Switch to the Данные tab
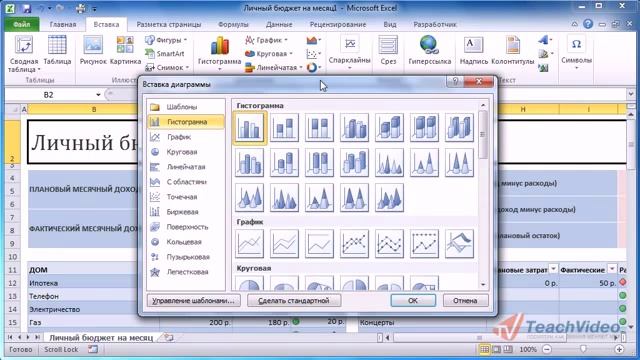The width and height of the screenshot is (640, 360). click(x=279, y=24)
